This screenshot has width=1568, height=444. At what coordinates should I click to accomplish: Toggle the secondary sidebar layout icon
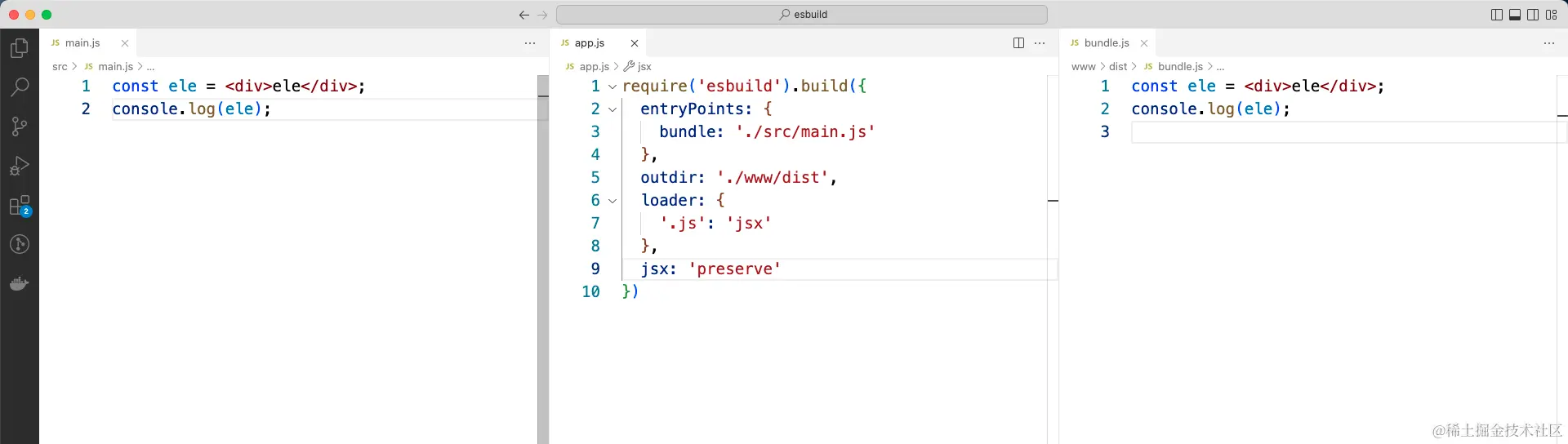point(1533,15)
